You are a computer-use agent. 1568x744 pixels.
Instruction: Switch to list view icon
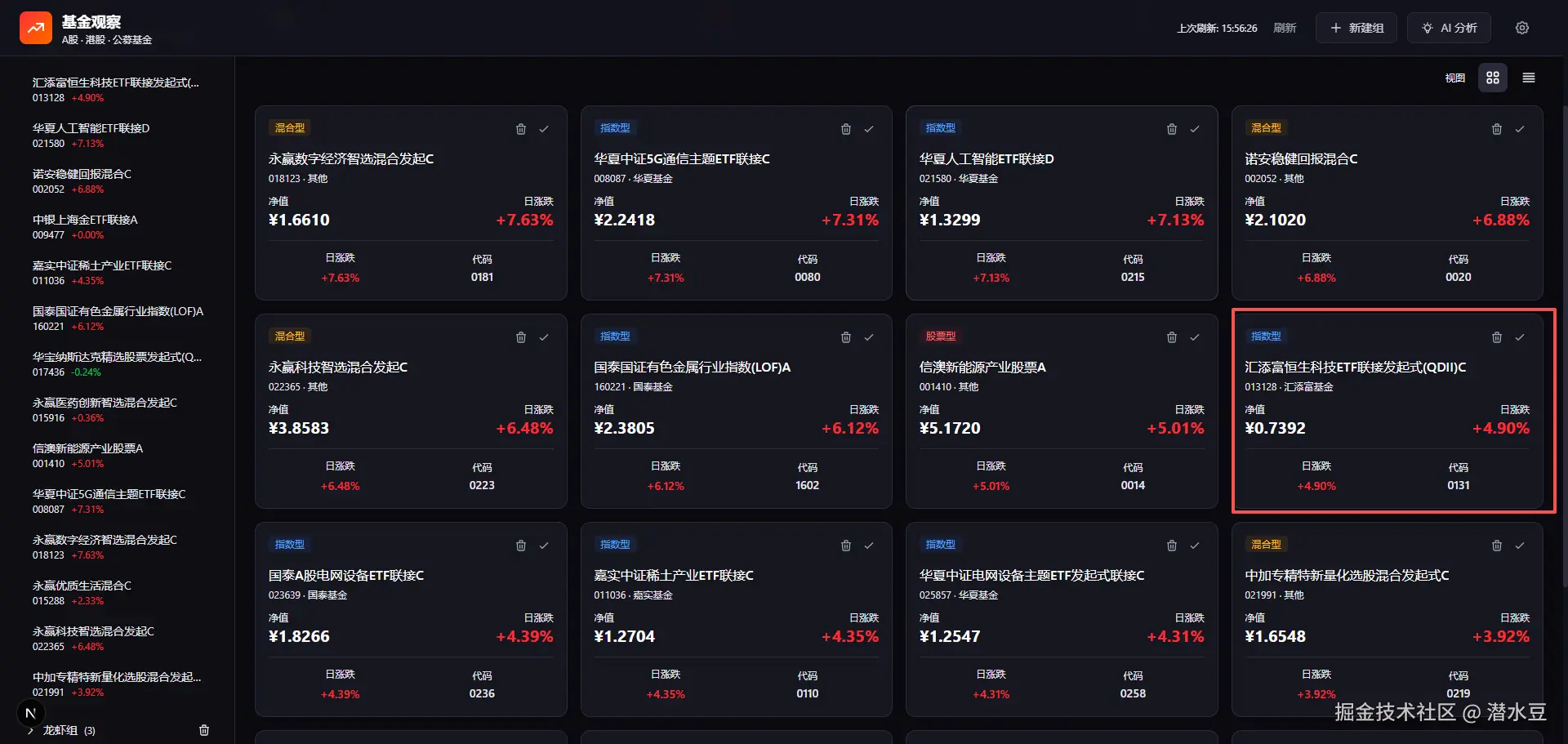point(1529,78)
